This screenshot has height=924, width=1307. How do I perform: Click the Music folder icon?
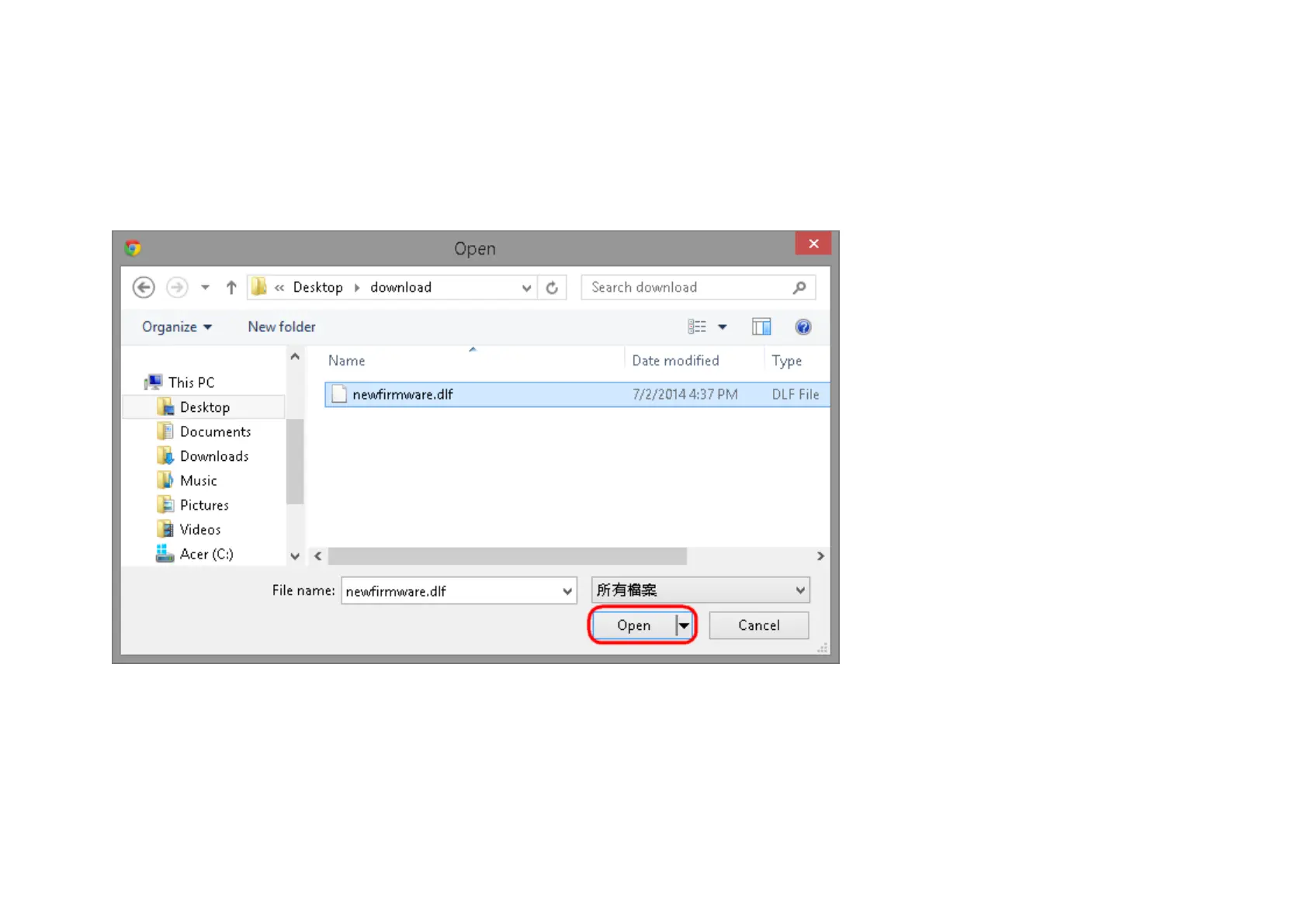click(x=165, y=480)
